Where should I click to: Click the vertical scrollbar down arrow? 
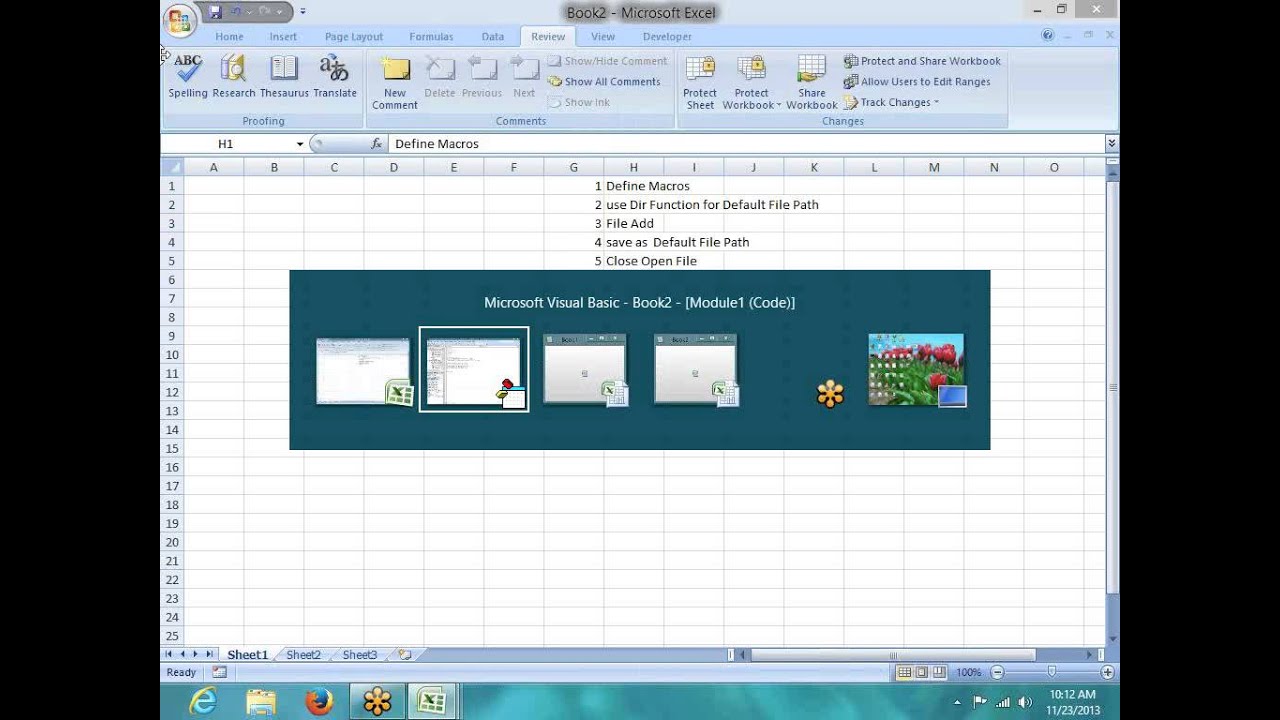click(1112, 638)
